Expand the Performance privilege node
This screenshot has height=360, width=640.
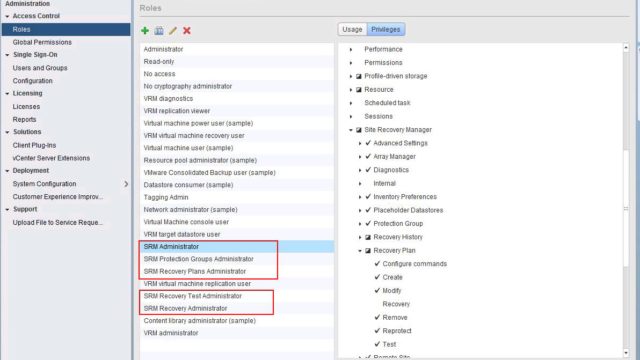pos(351,49)
